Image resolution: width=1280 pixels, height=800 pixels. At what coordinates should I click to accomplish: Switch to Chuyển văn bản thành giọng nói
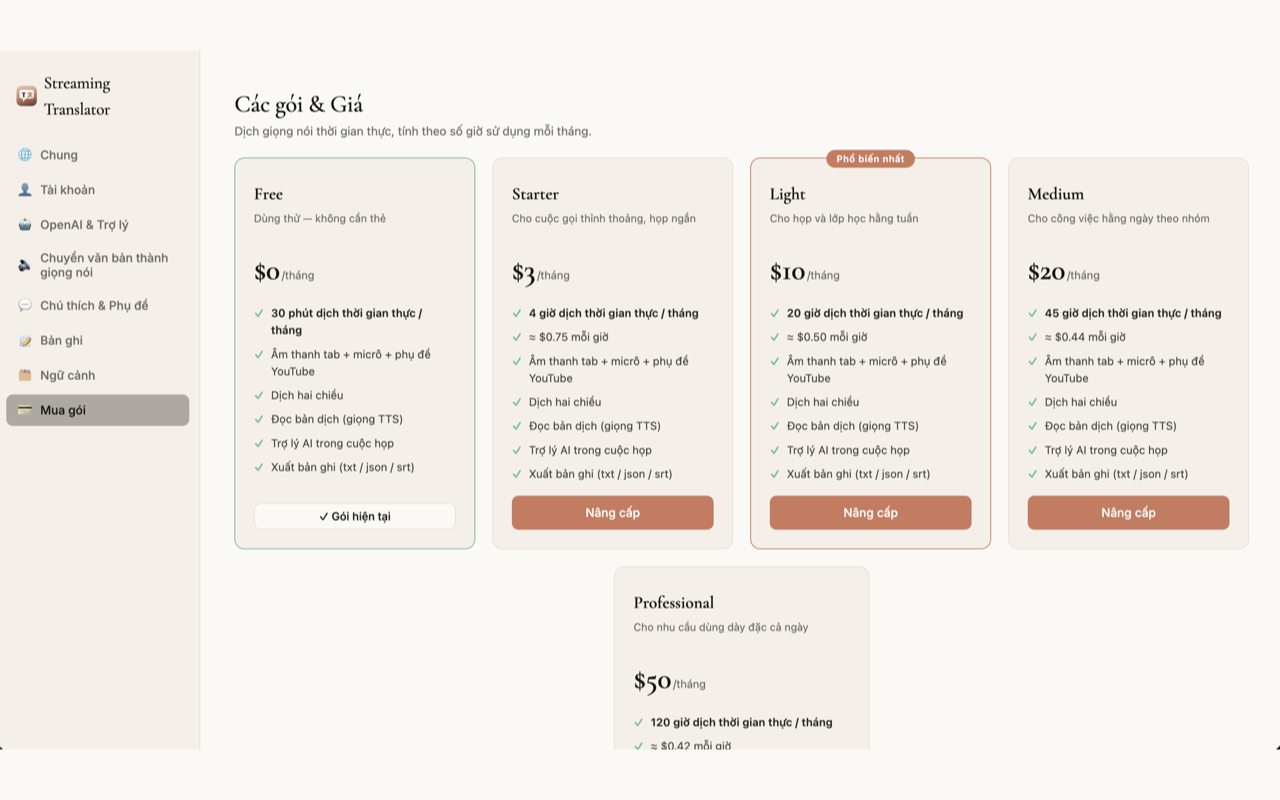click(97, 265)
